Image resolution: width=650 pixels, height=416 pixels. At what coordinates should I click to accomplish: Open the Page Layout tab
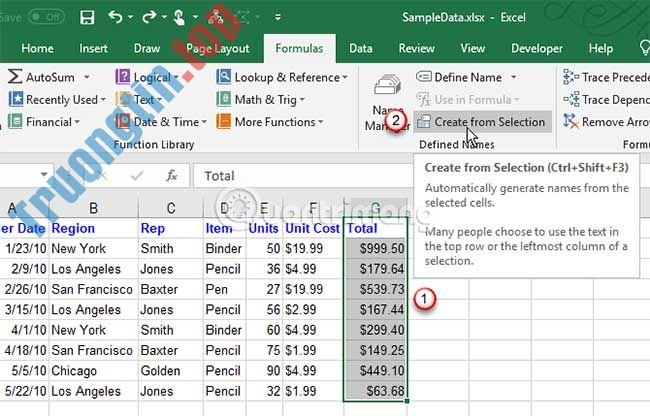(218, 48)
